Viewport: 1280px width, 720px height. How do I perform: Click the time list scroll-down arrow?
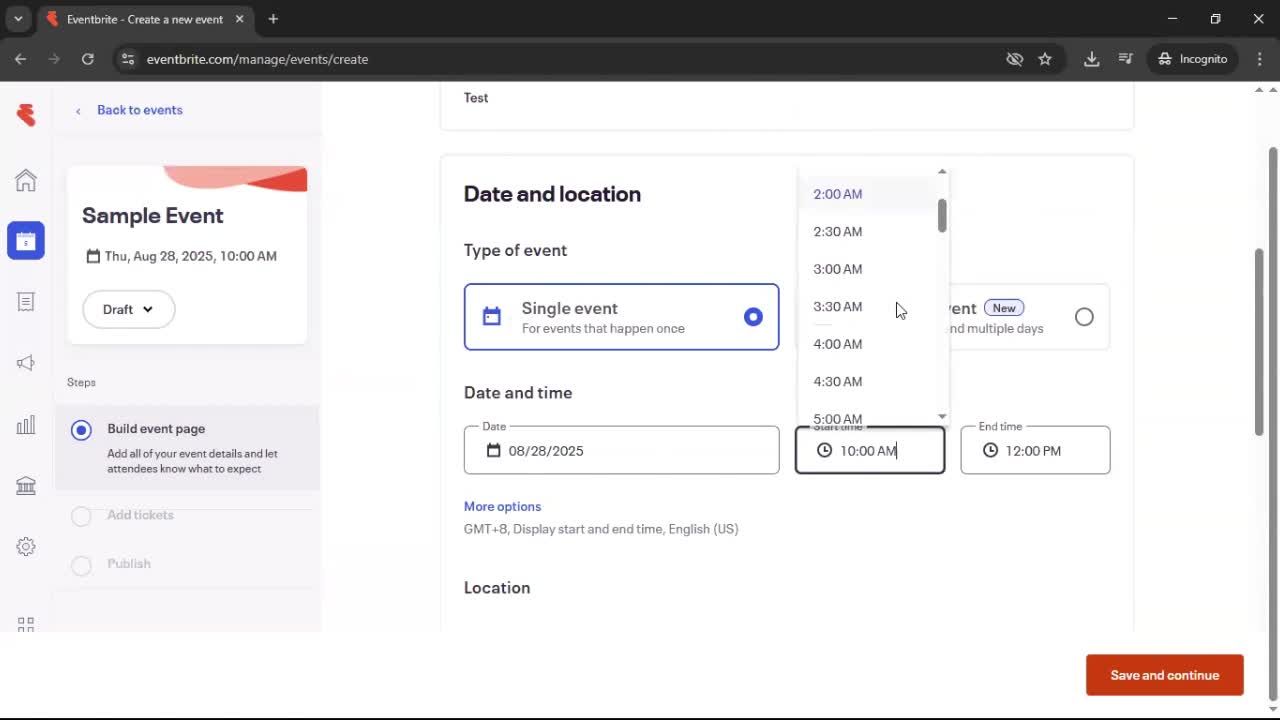(x=942, y=417)
